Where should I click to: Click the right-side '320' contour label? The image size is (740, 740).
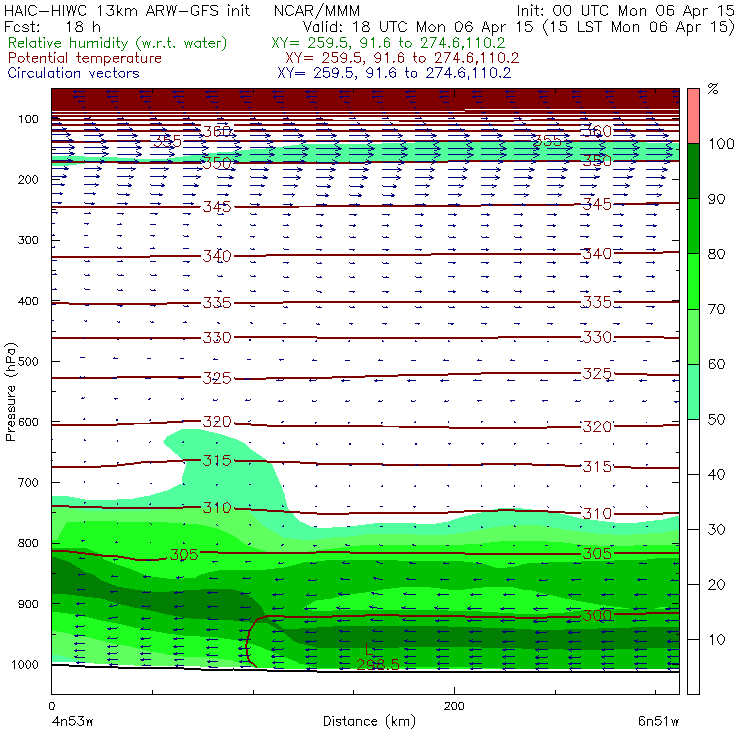pos(597,427)
